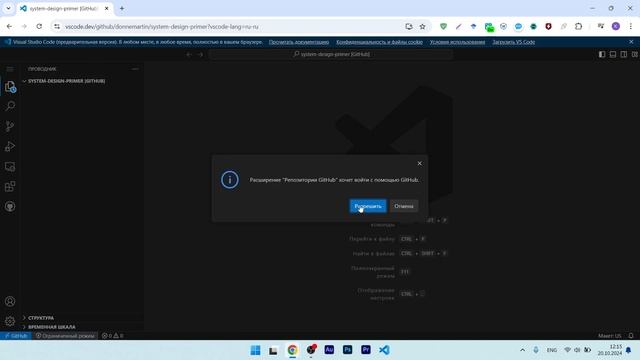The image size is (640, 360).
Task: Click the ENG language indicator in tray
Action: coord(551,350)
